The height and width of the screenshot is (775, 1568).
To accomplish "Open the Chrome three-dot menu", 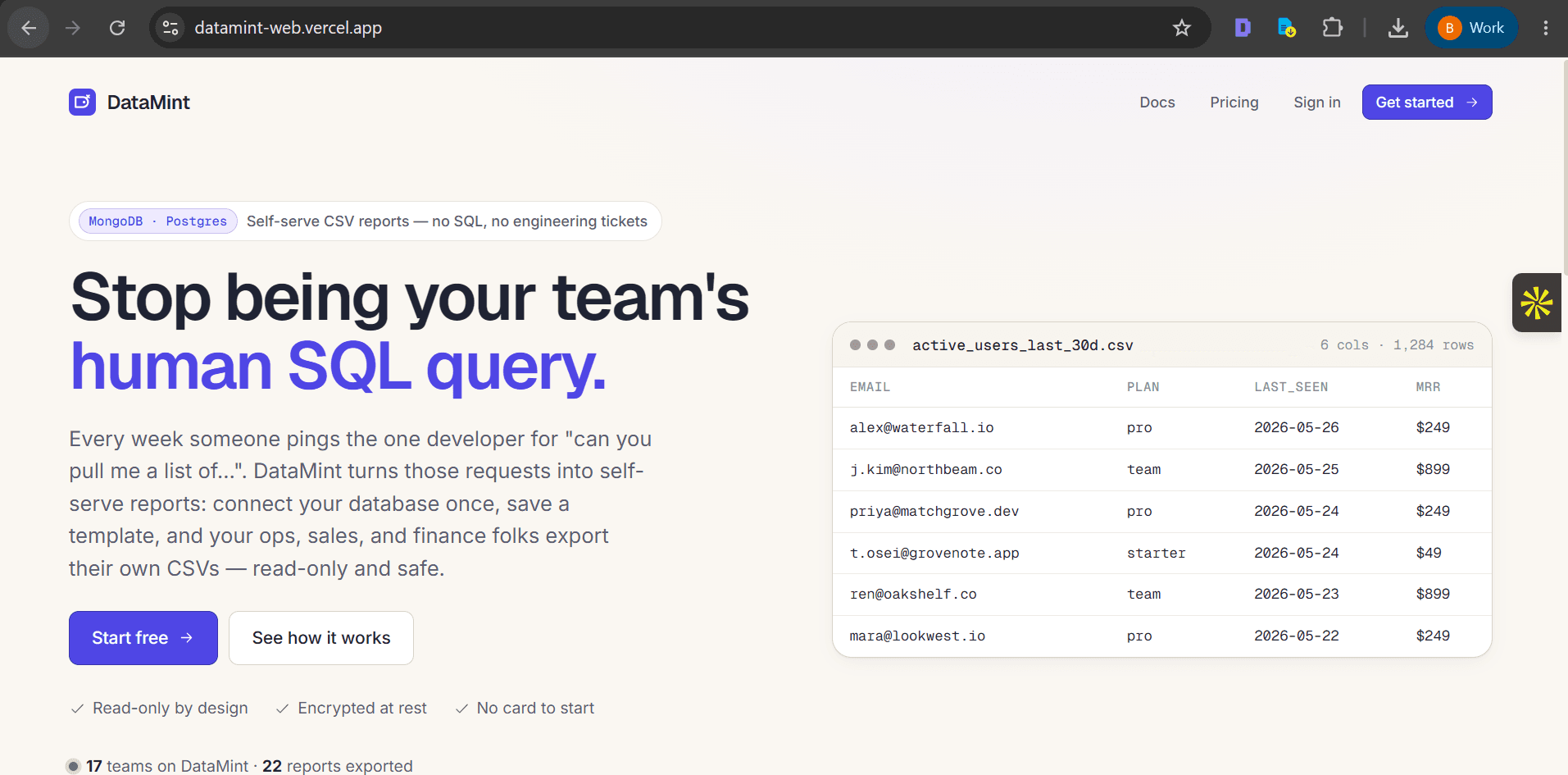I will click(x=1545, y=28).
